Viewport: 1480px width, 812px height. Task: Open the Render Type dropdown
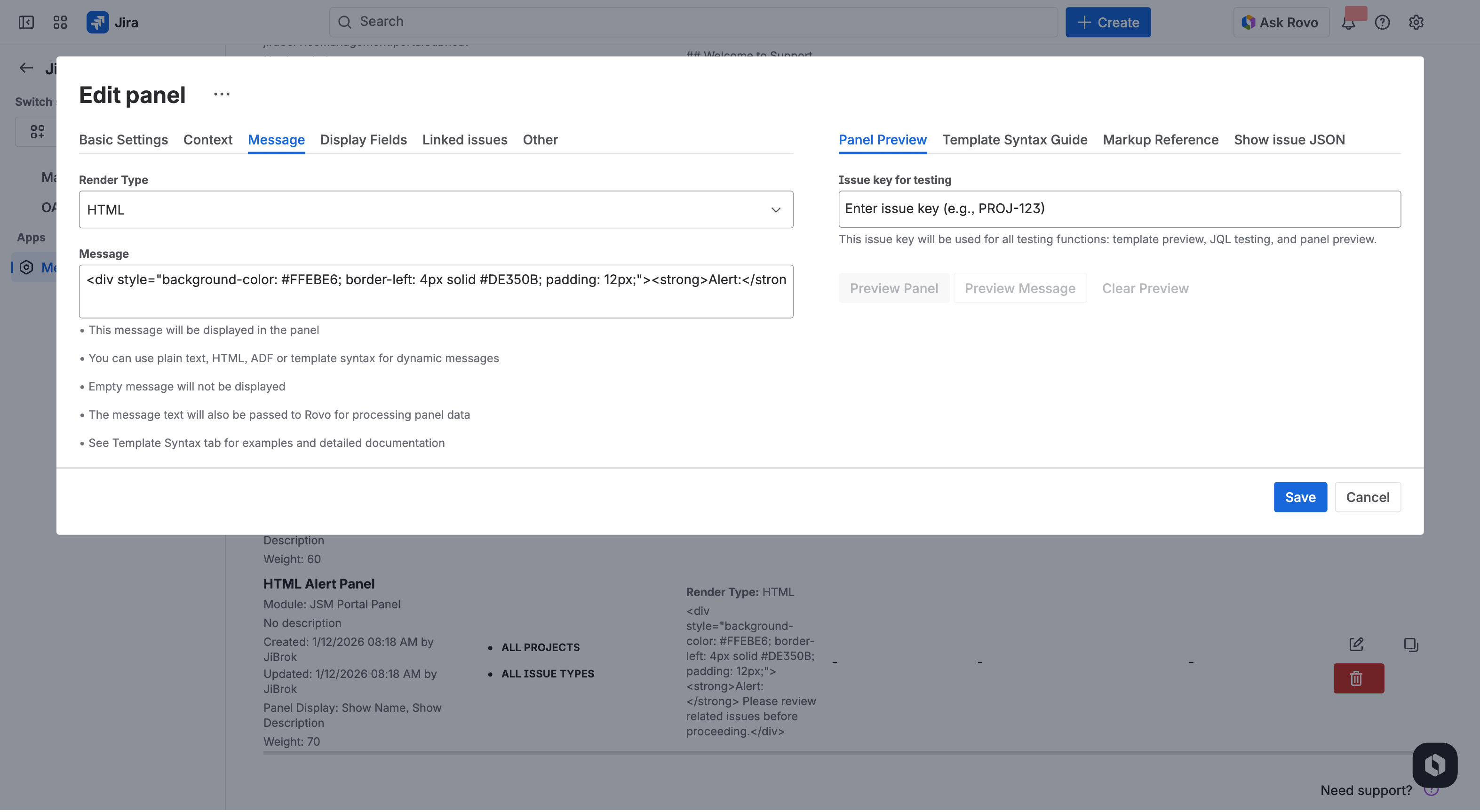776,209
